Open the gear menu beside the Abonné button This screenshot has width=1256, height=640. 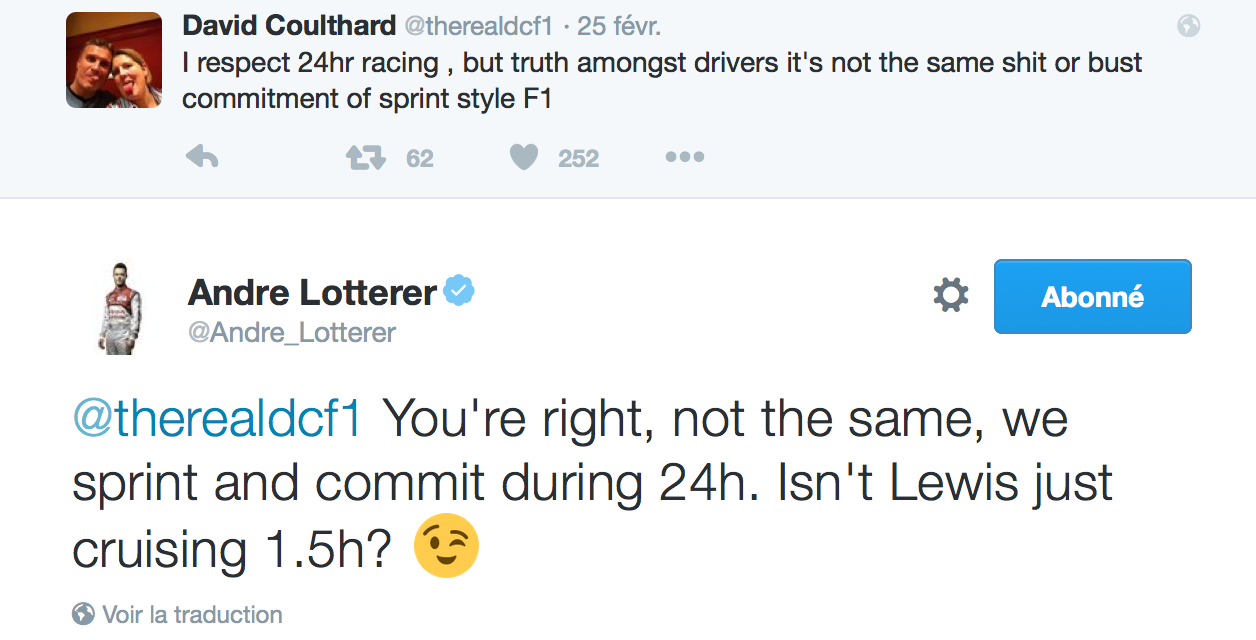(x=950, y=295)
